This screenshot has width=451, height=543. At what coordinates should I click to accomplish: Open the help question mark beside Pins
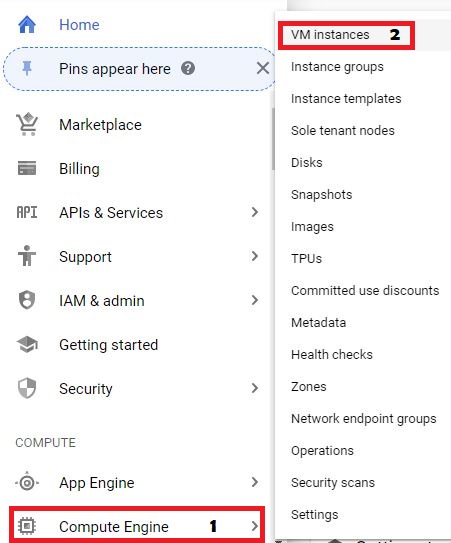188,68
